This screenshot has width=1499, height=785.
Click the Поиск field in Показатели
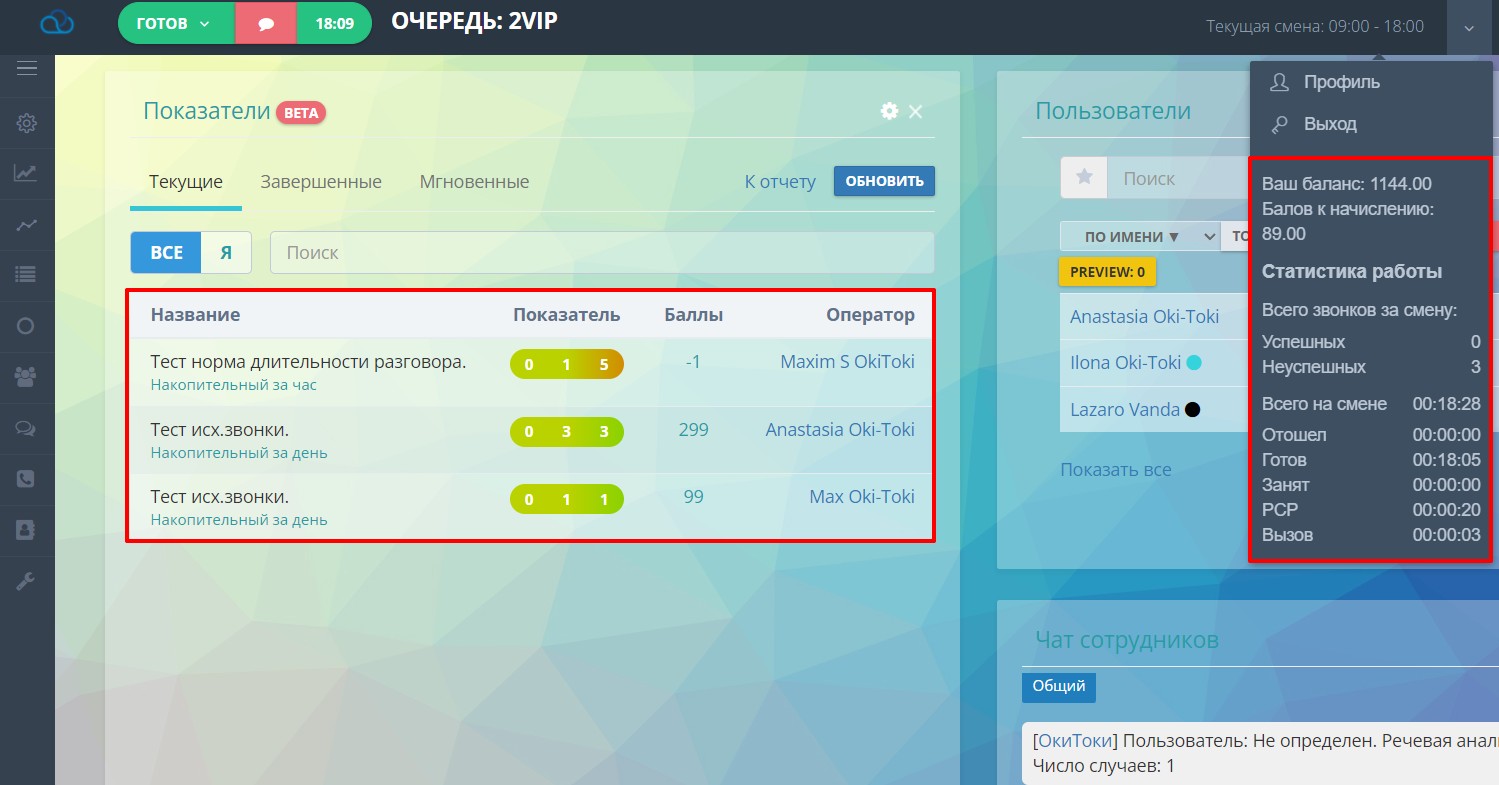click(601, 253)
